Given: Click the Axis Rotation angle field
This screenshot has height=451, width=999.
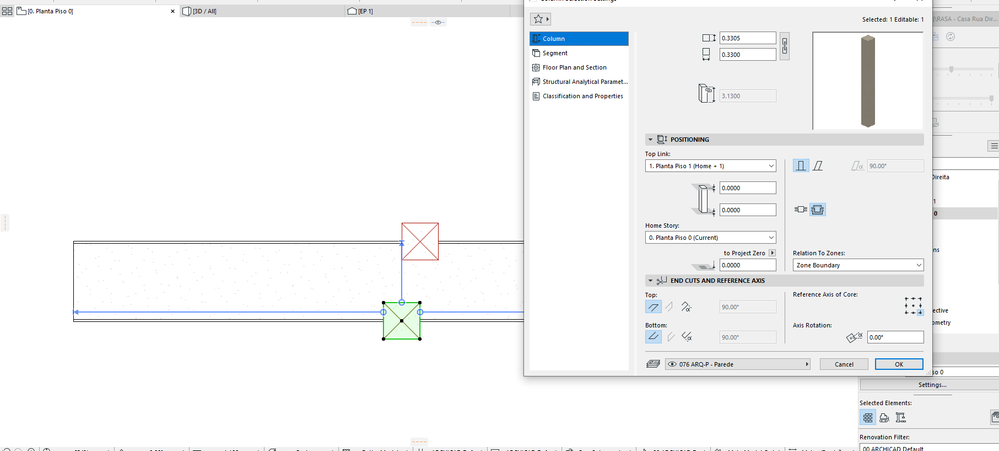Looking at the screenshot, I should (895, 337).
